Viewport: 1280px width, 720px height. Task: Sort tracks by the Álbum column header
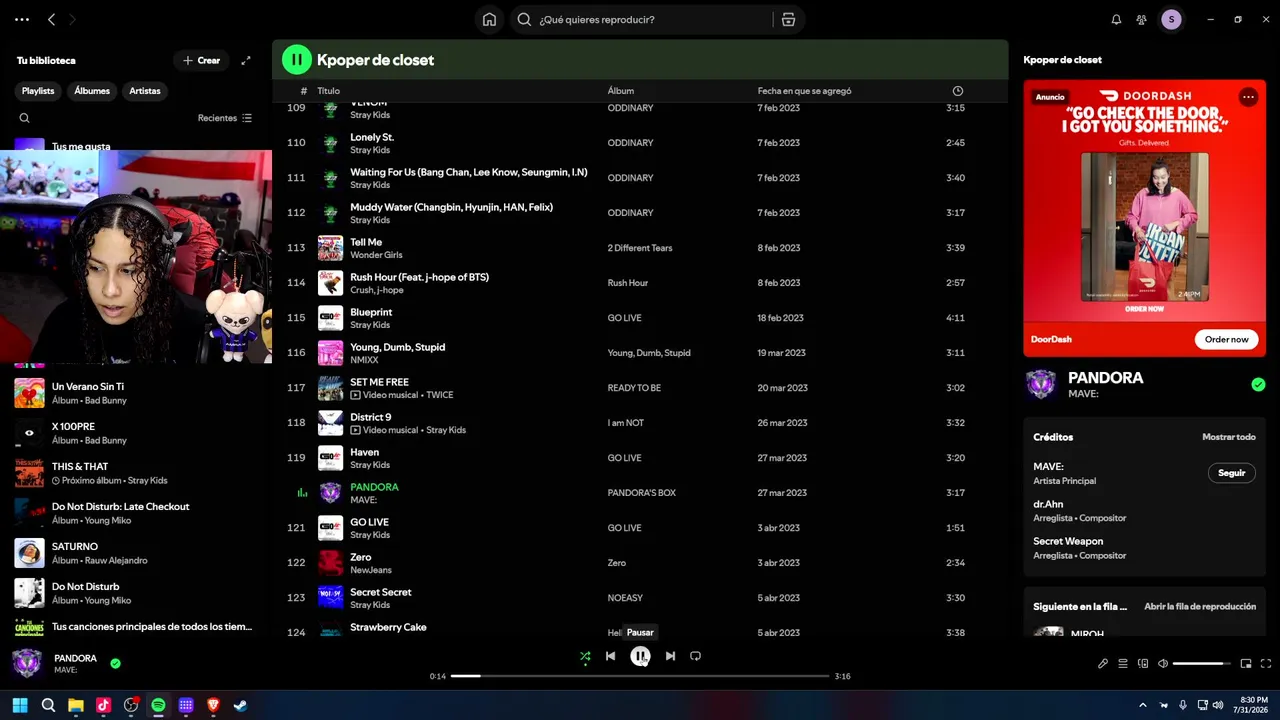(621, 91)
